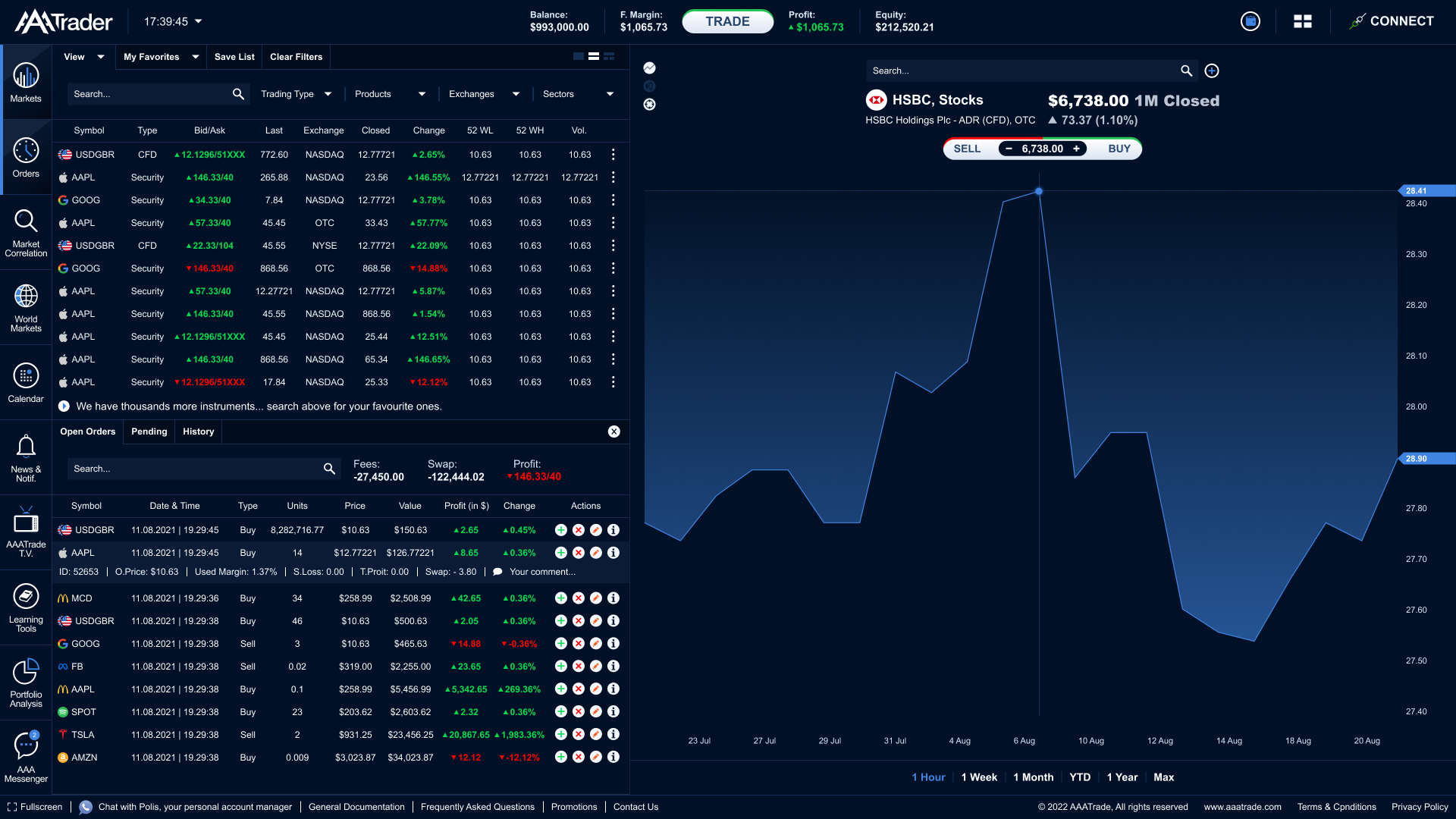Edit the FB order with pencil icon
The image size is (1456, 819).
point(596,667)
